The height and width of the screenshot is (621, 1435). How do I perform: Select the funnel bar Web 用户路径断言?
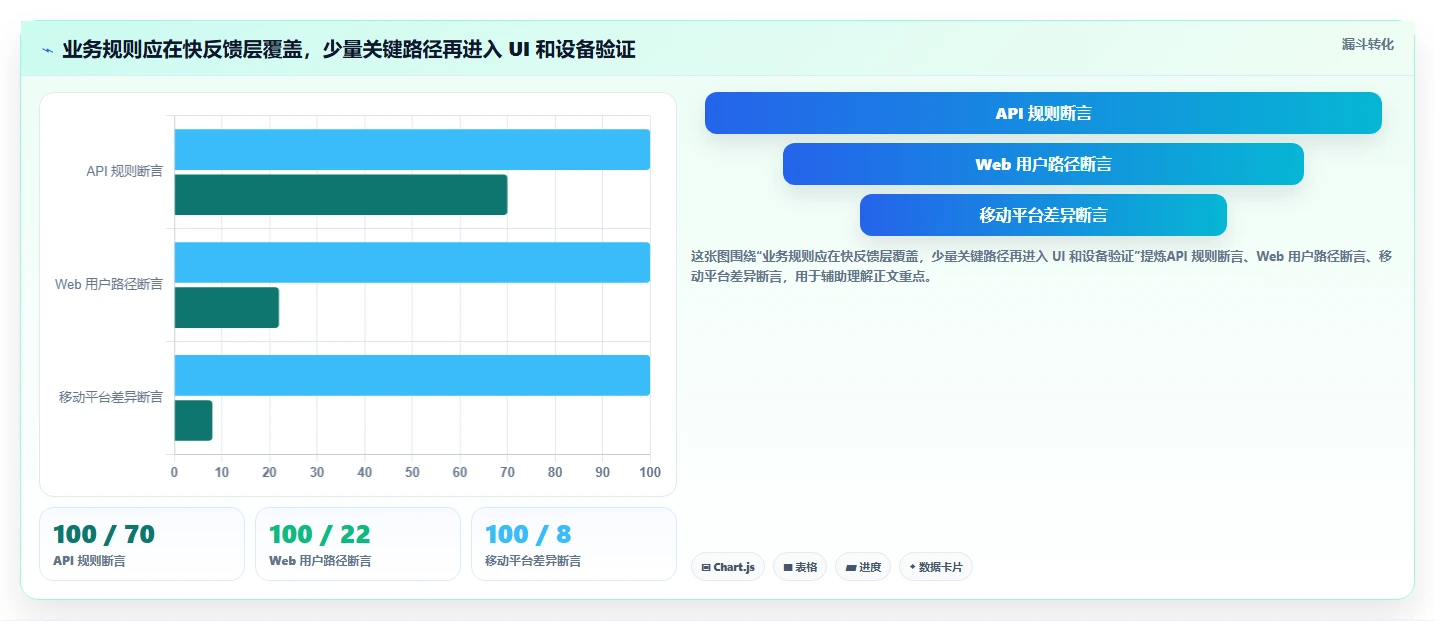(1043, 164)
